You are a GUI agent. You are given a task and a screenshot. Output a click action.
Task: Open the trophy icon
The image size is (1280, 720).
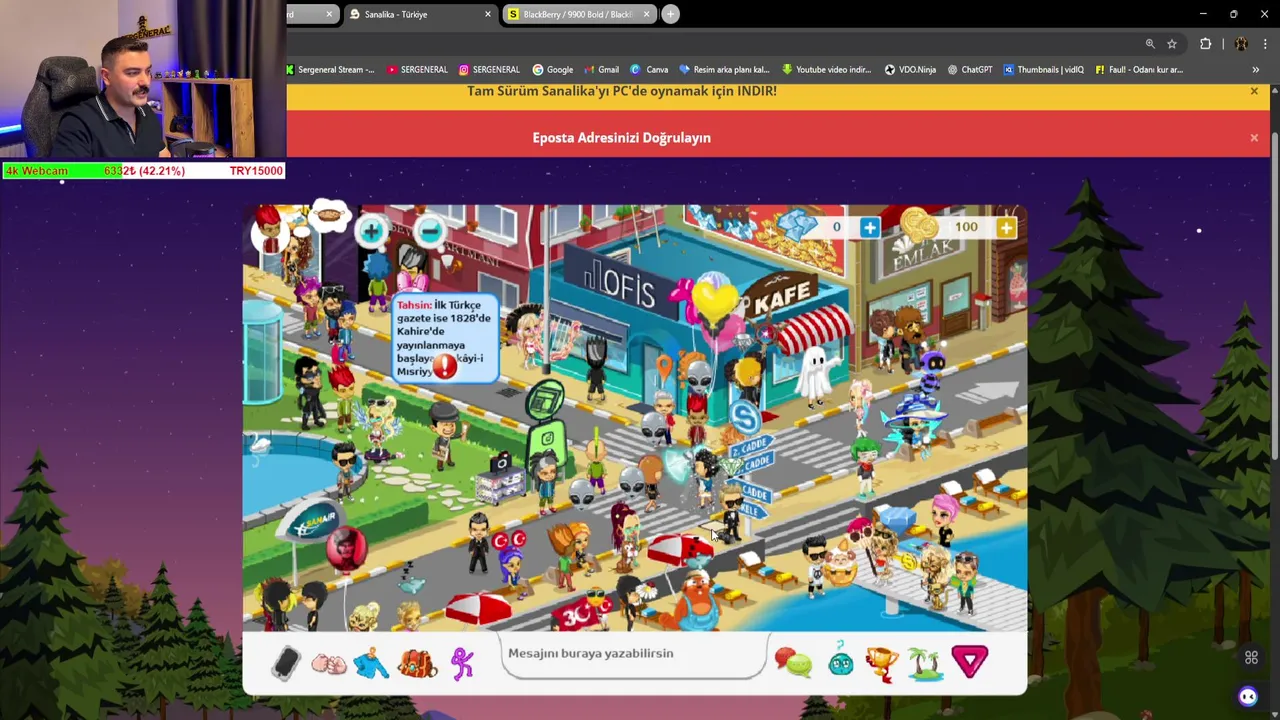pos(882,663)
